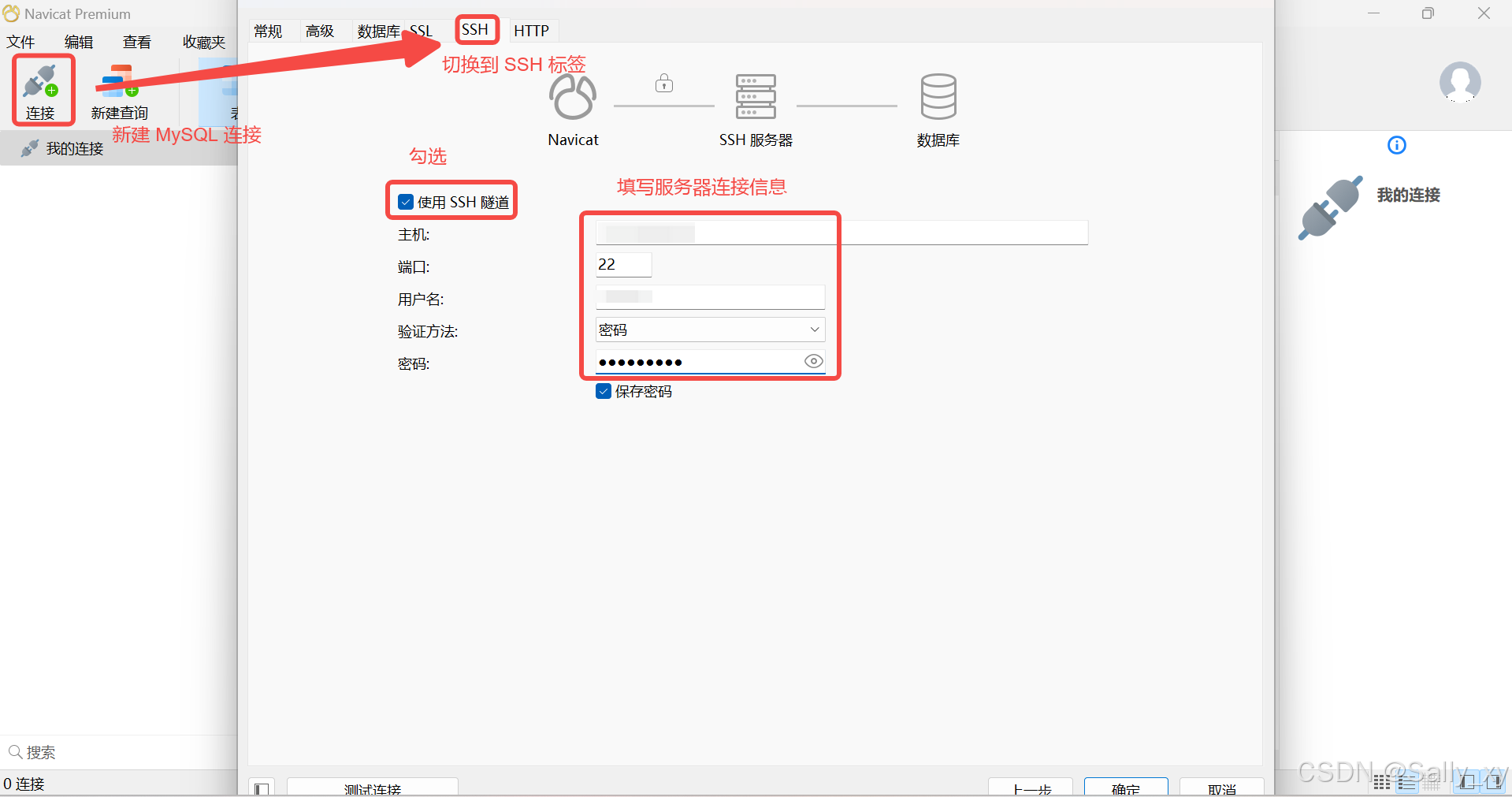The image size is (1512, 797).
Task: Toggle the left pane icon in status bar
Action: (1467, 782)
